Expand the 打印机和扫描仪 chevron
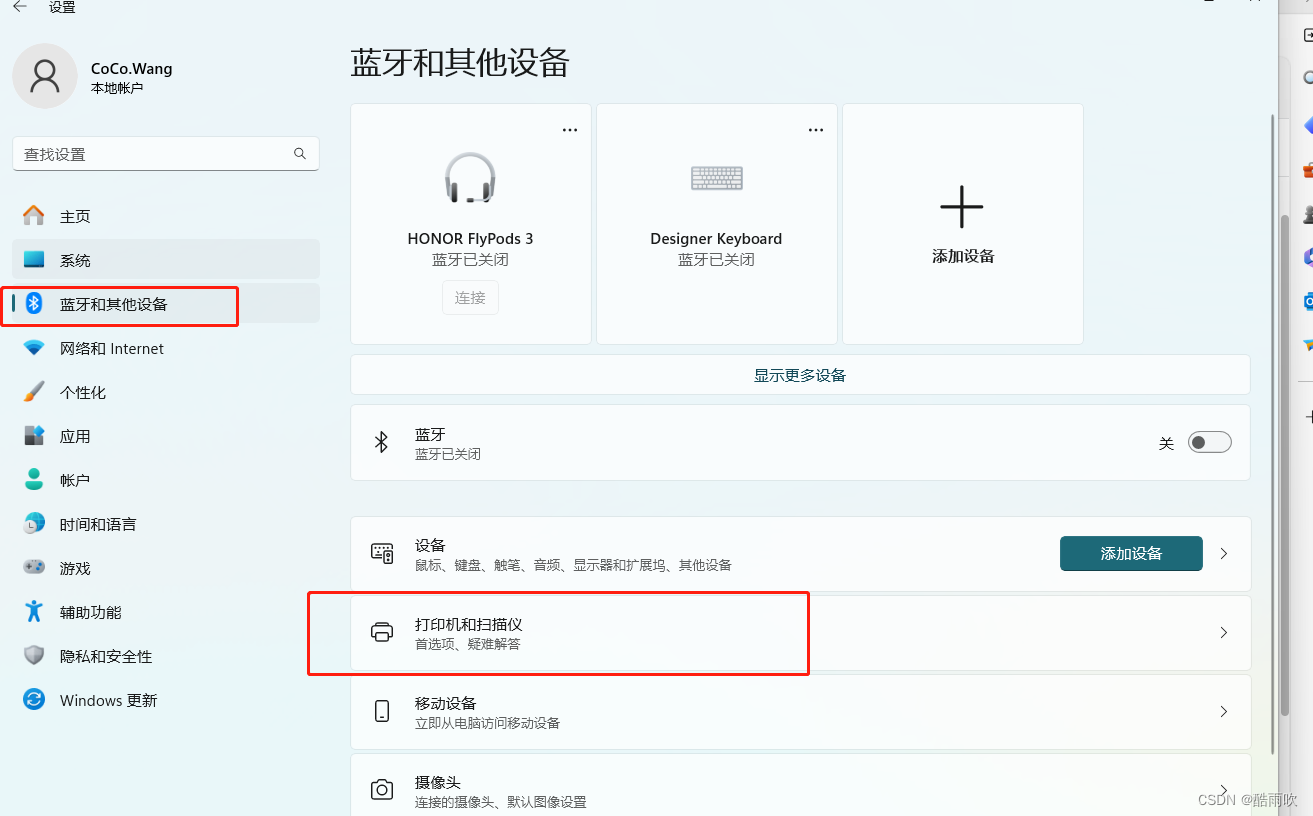 (x=1224, y=633)
